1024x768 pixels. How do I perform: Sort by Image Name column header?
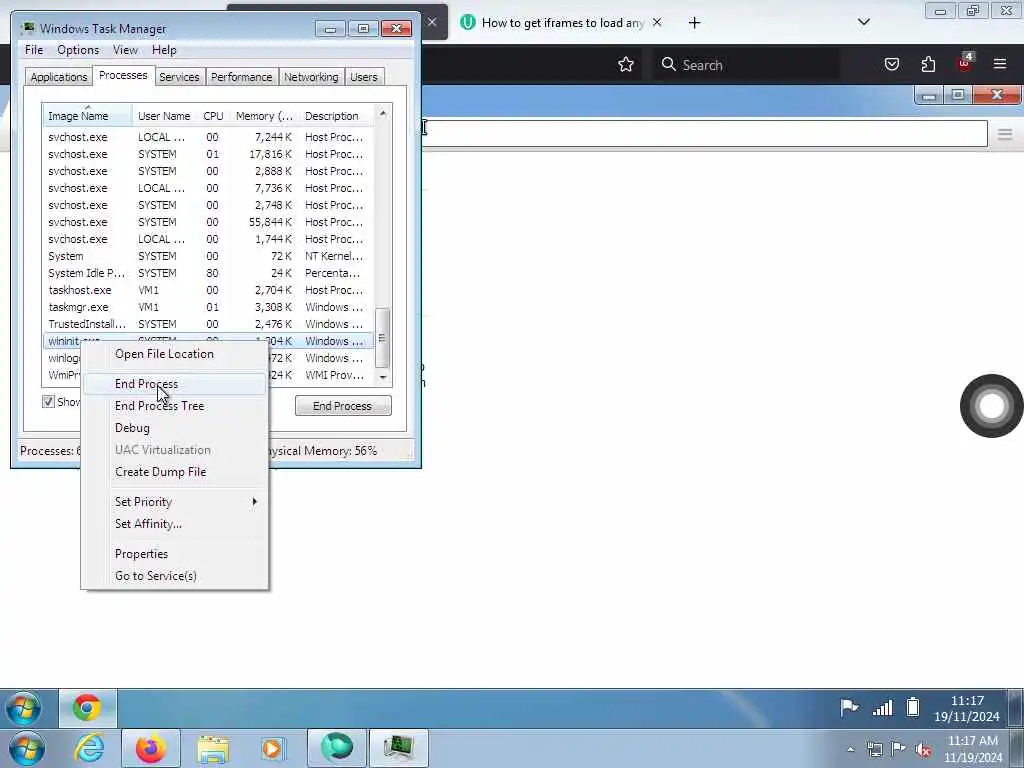click(x=88, y=116)
